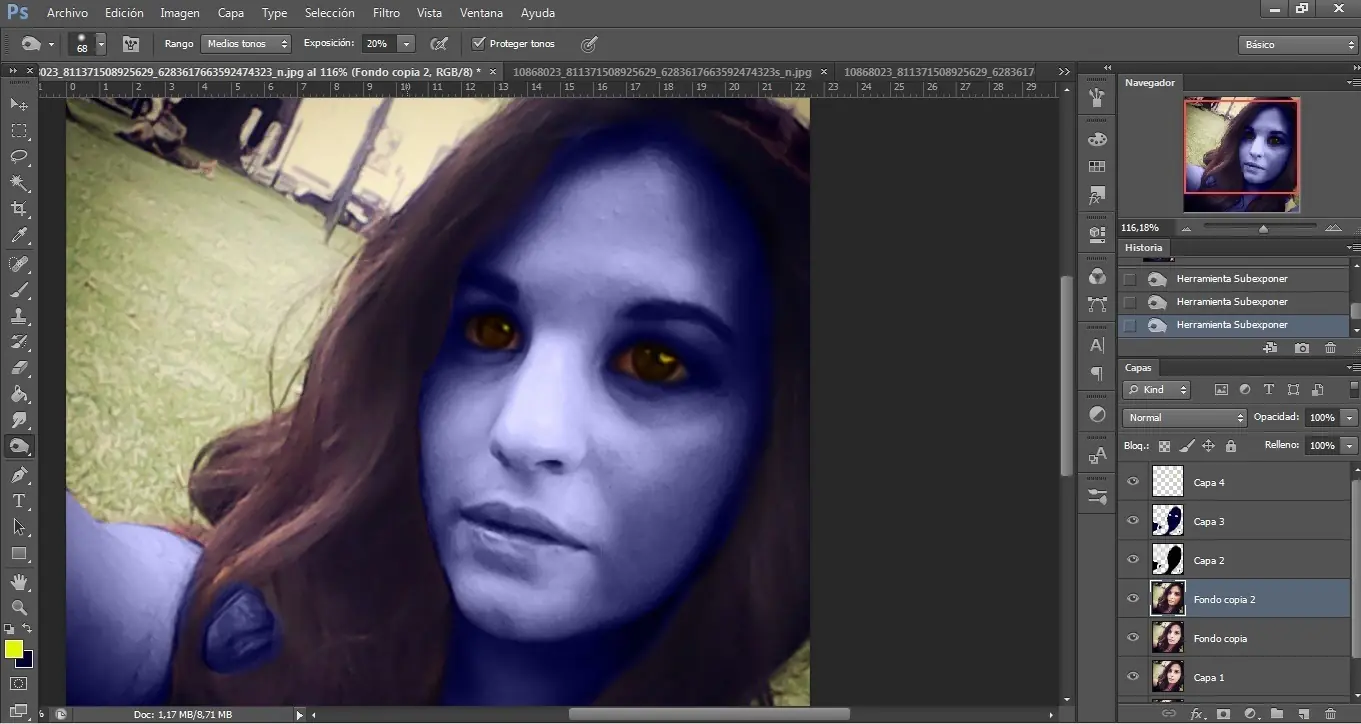Image resolution: width=1361 pixels, height=724 pixels.
Task: Open the Opacidad slider dropdown
Action: pyautogui.click(x=1350, y=417)
